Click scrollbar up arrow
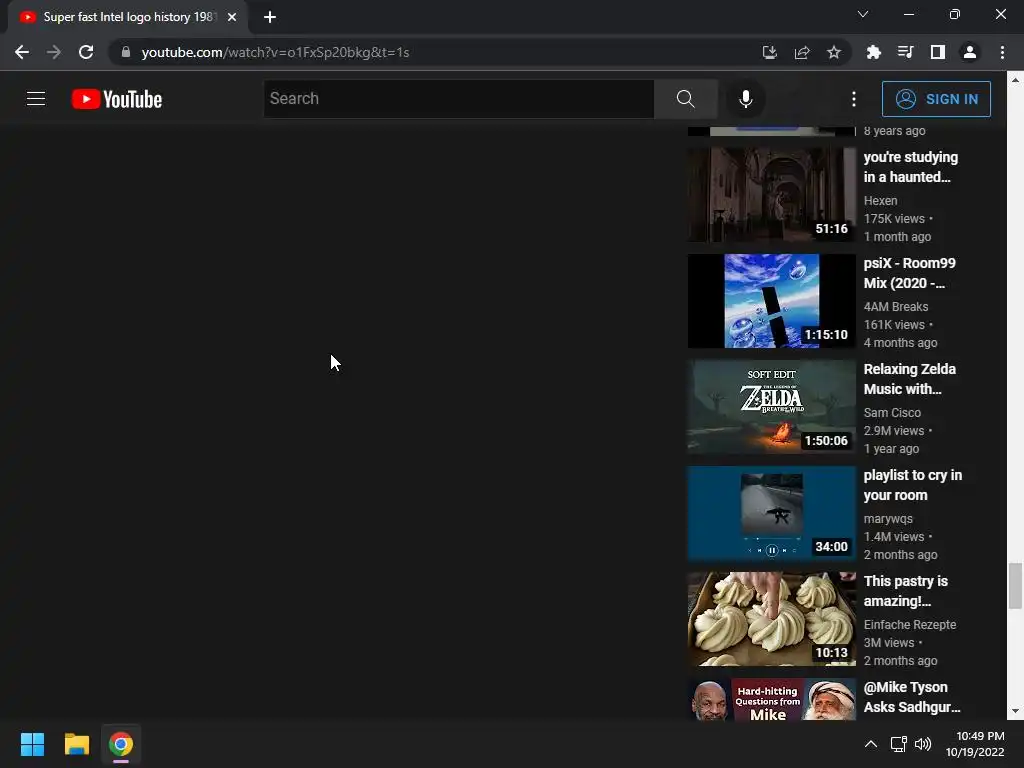This screenshot has width=1024, height=768. click(1015, 80)
